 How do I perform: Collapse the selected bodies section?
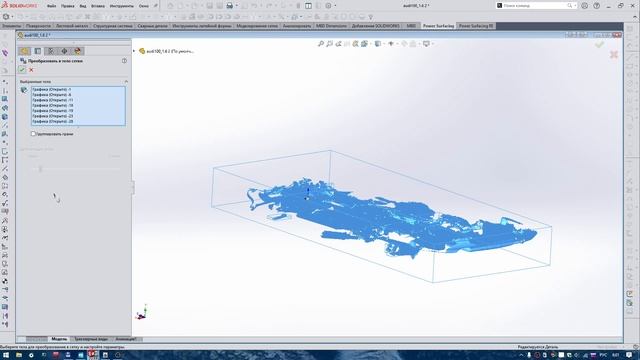pyautogui.click(x=126, y=82)
